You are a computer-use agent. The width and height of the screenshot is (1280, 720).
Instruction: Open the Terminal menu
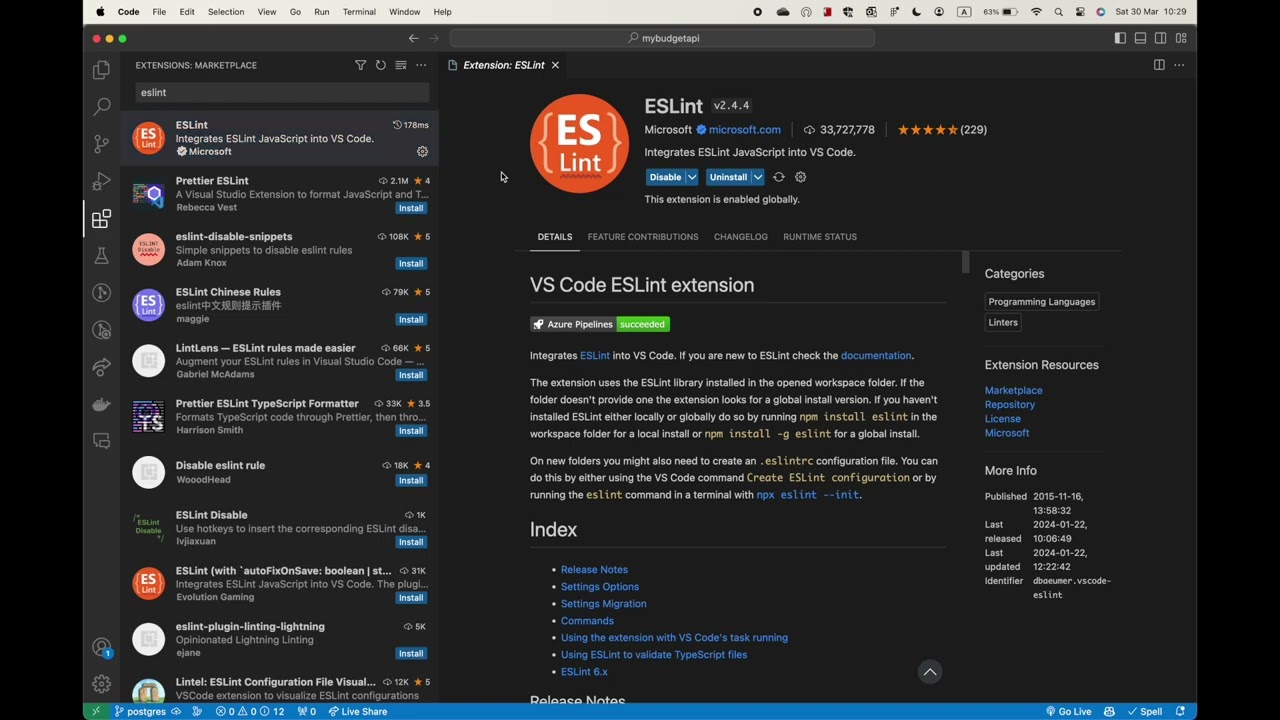359,12
